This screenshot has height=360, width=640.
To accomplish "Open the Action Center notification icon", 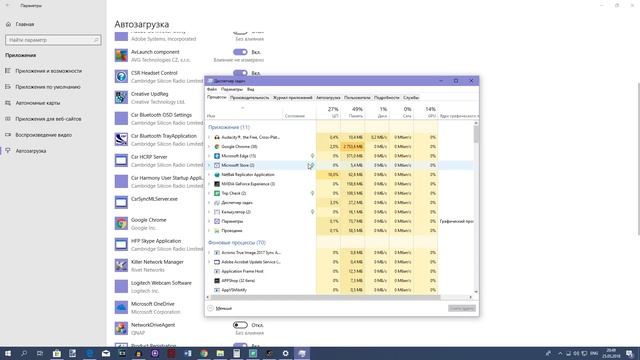I will [630, 353].
